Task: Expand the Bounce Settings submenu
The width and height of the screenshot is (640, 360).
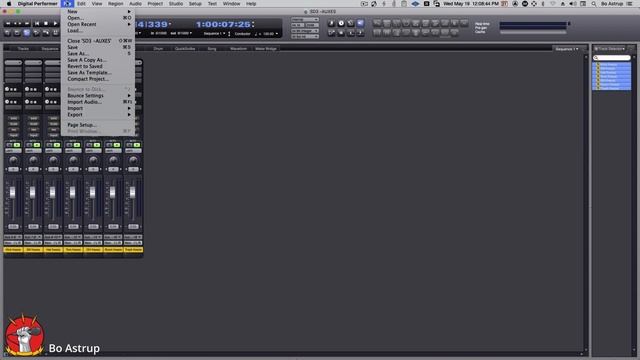Action: click(98, 96)
